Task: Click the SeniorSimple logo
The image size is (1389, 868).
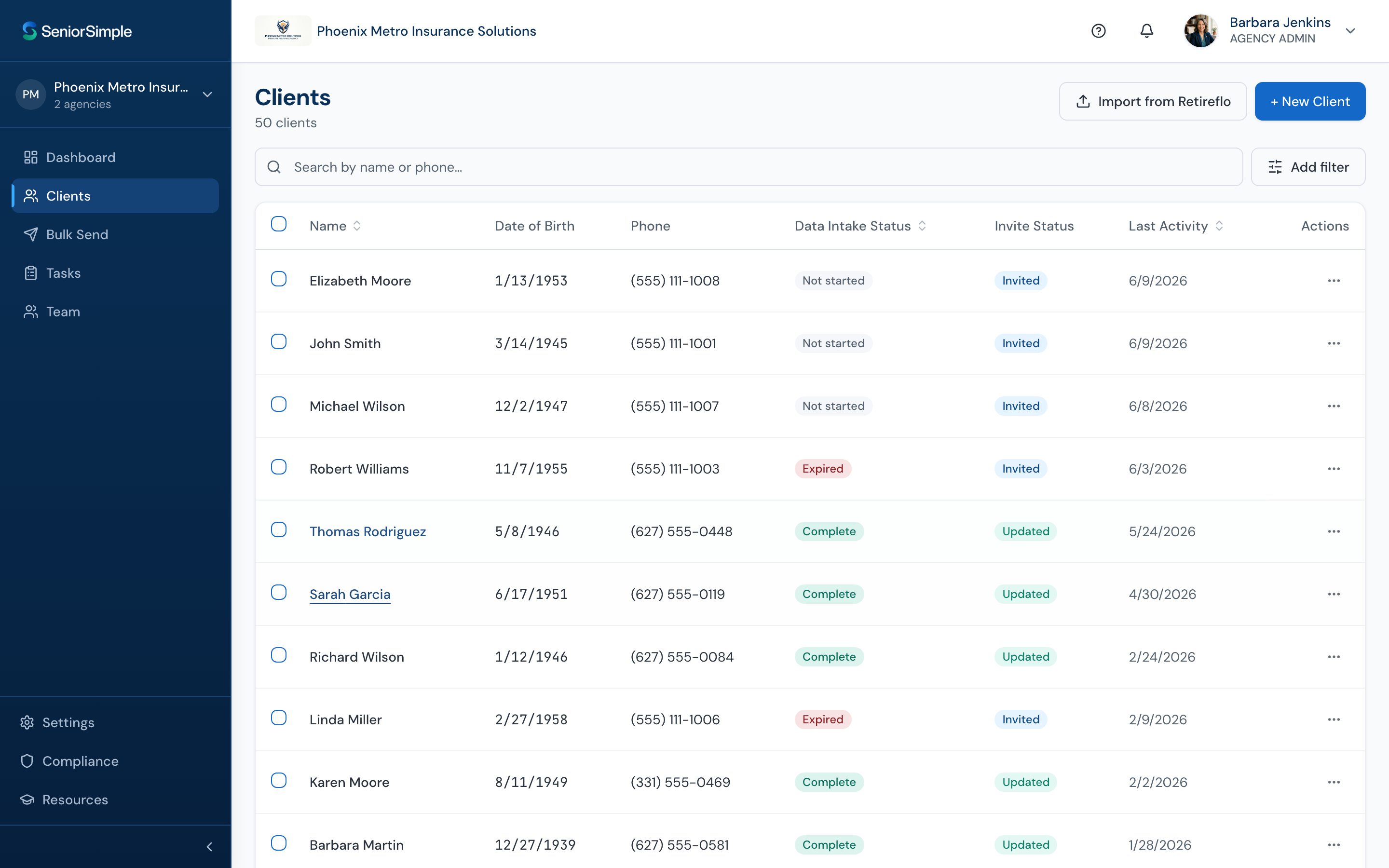Action: [77, 31]
